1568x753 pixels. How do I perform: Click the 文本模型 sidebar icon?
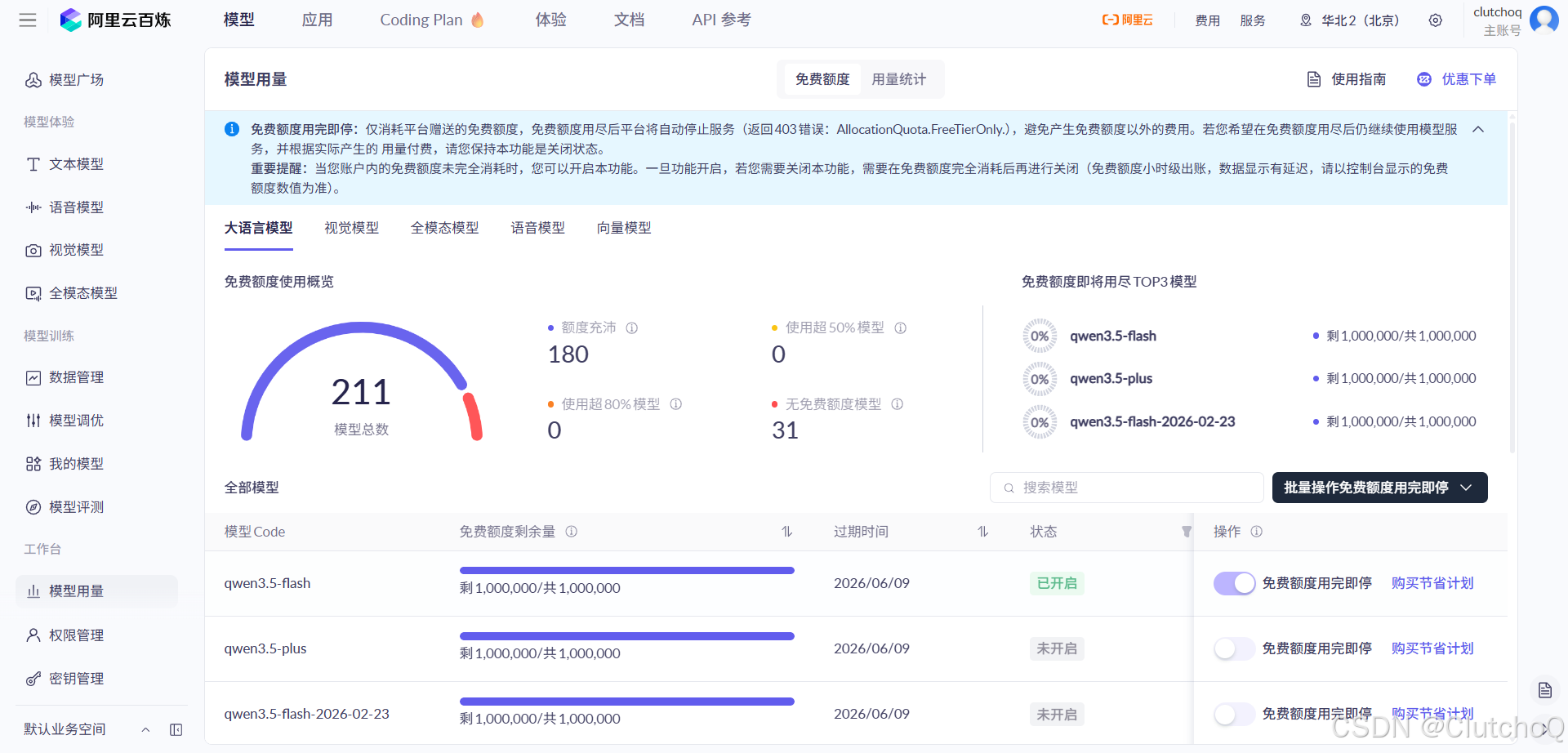click(x=33, y=164)
